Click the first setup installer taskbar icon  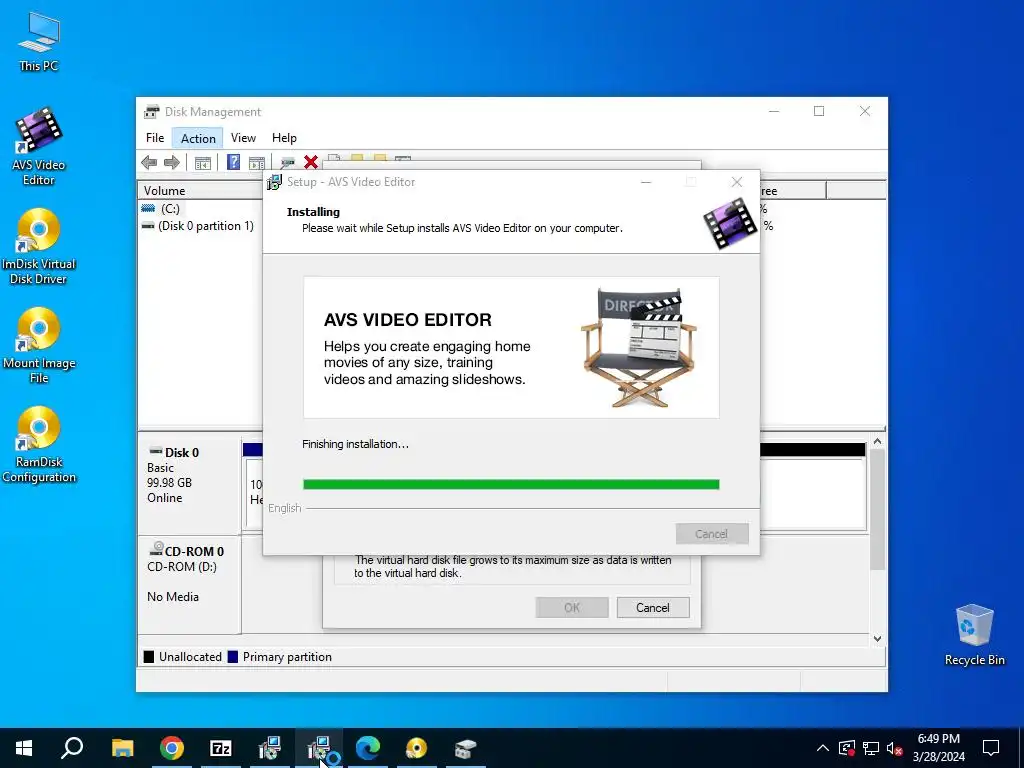270,748
